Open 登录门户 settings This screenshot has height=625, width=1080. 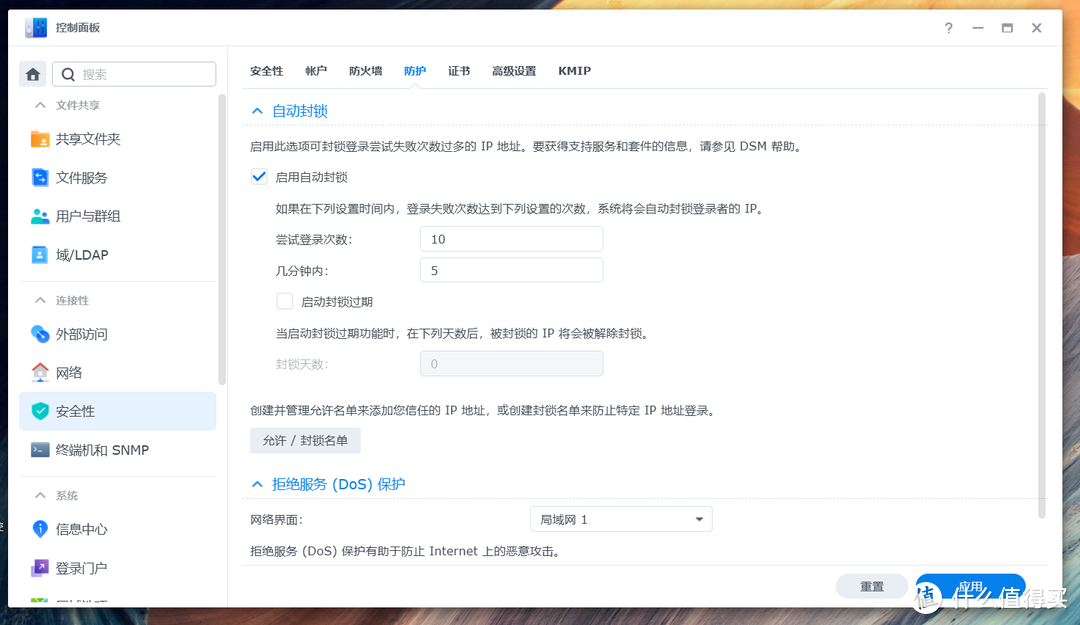point(40,567)
